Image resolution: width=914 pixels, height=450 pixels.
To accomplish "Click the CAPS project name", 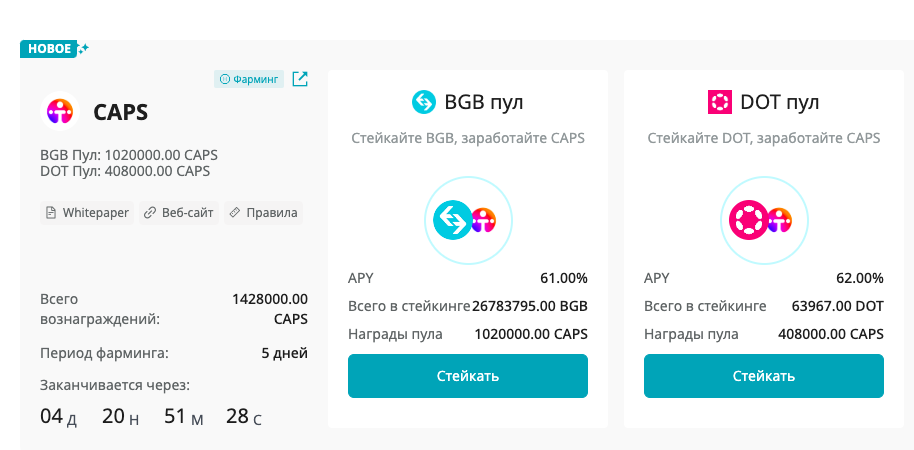I will pos(120,112).
